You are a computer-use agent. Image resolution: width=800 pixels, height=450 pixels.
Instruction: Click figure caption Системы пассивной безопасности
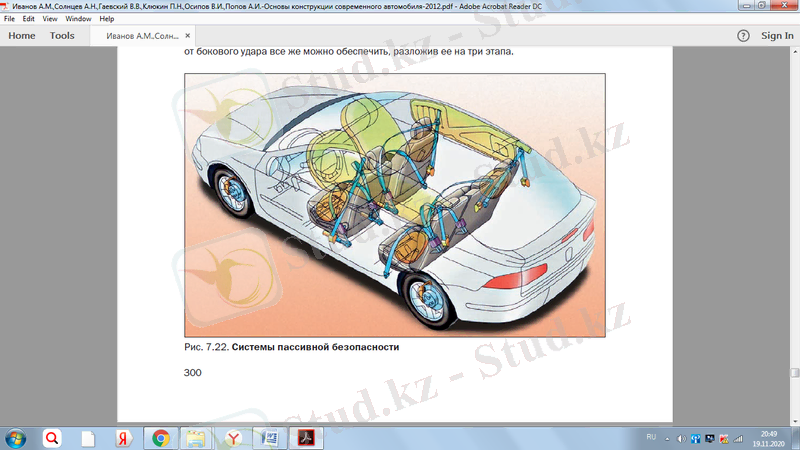(315, 347)
